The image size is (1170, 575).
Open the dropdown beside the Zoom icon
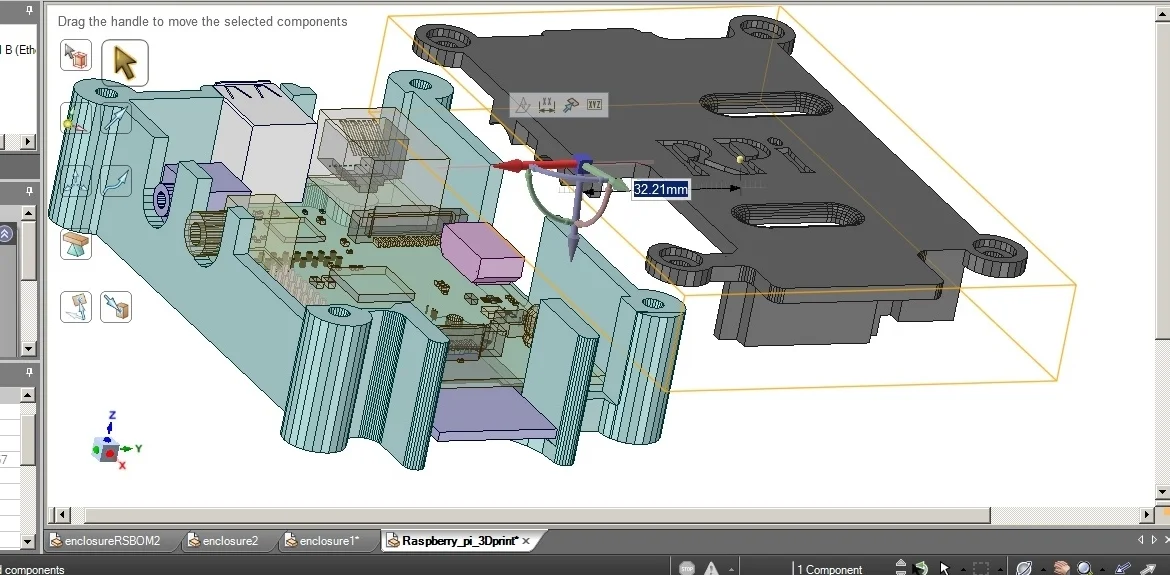pos(1102,570)
